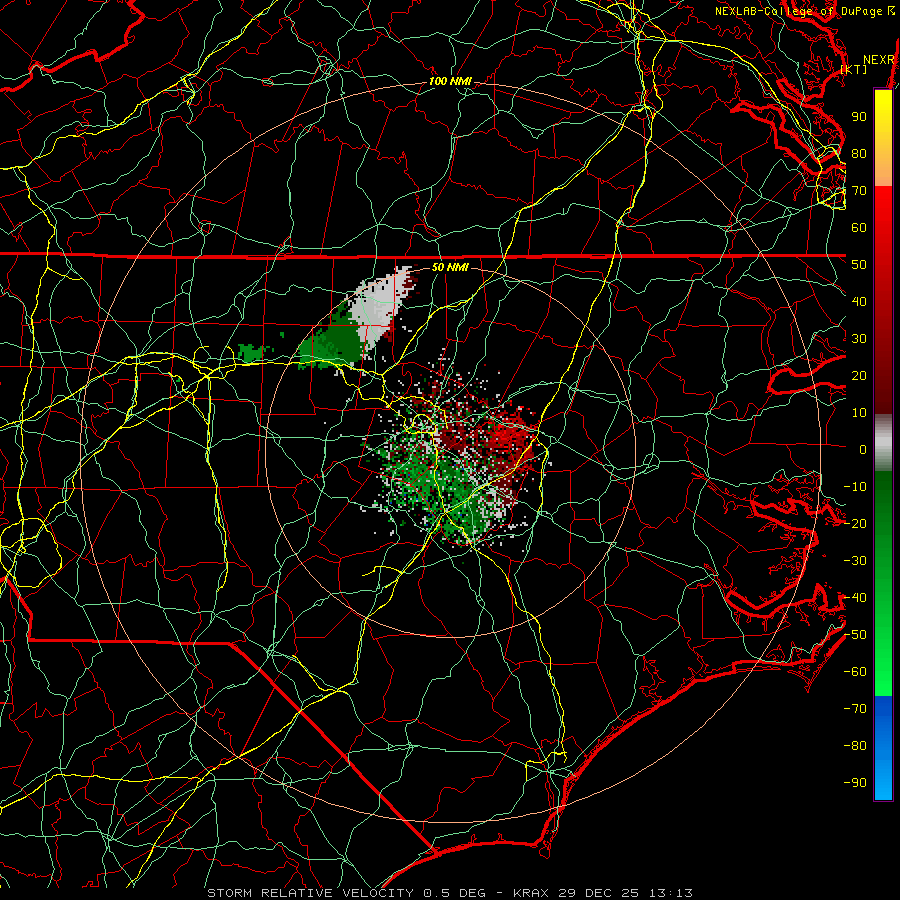900x900 pixels.
Task: Click the 80 value on the velocity scale
Action: point(859,154)
